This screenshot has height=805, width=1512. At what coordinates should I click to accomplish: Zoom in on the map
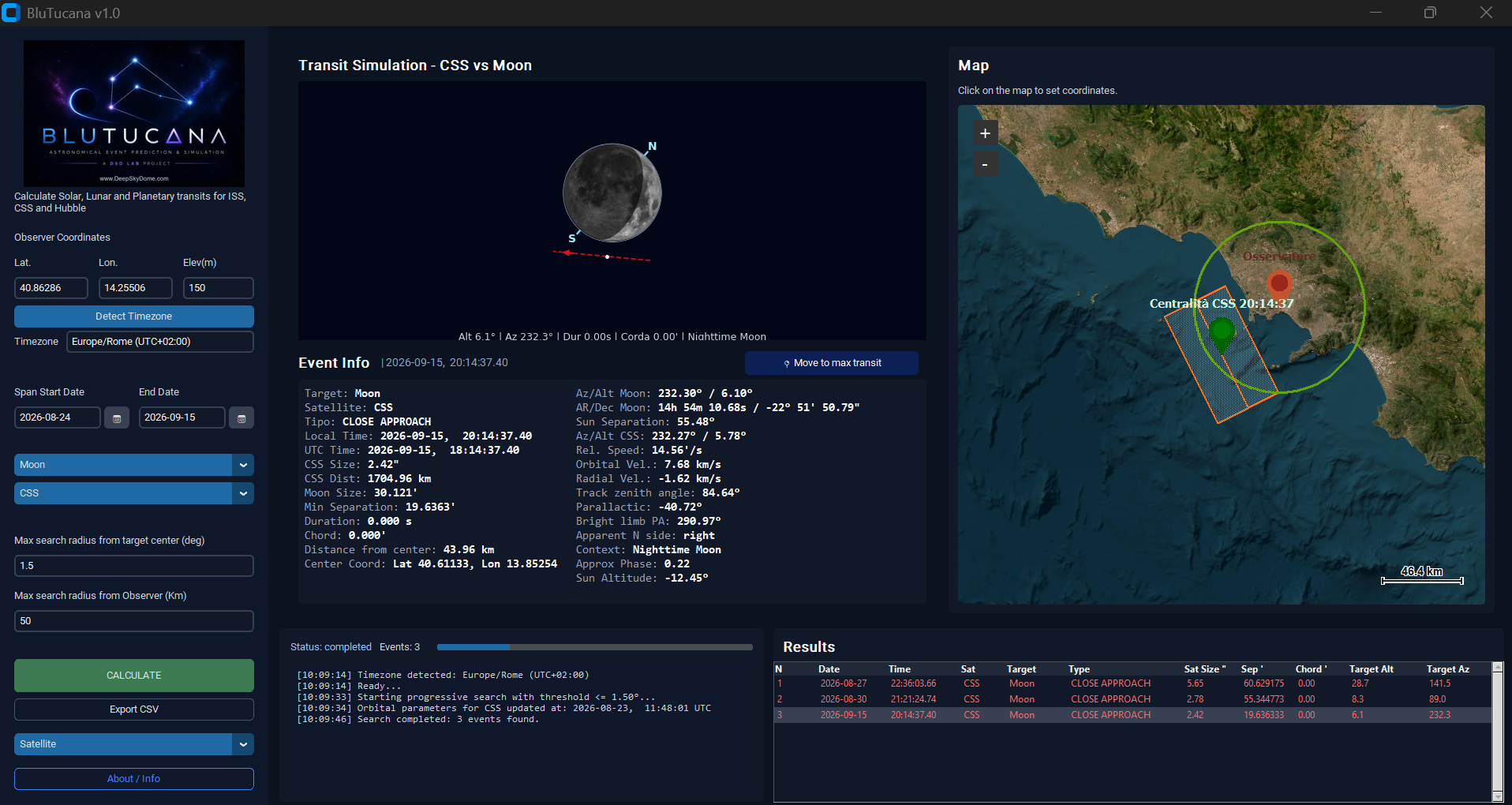(985, 133)
